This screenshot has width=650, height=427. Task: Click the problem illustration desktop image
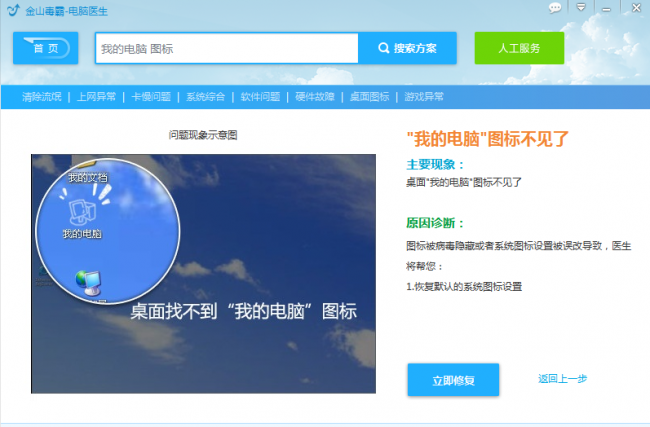pyautogui.click(x=204, y=274)
